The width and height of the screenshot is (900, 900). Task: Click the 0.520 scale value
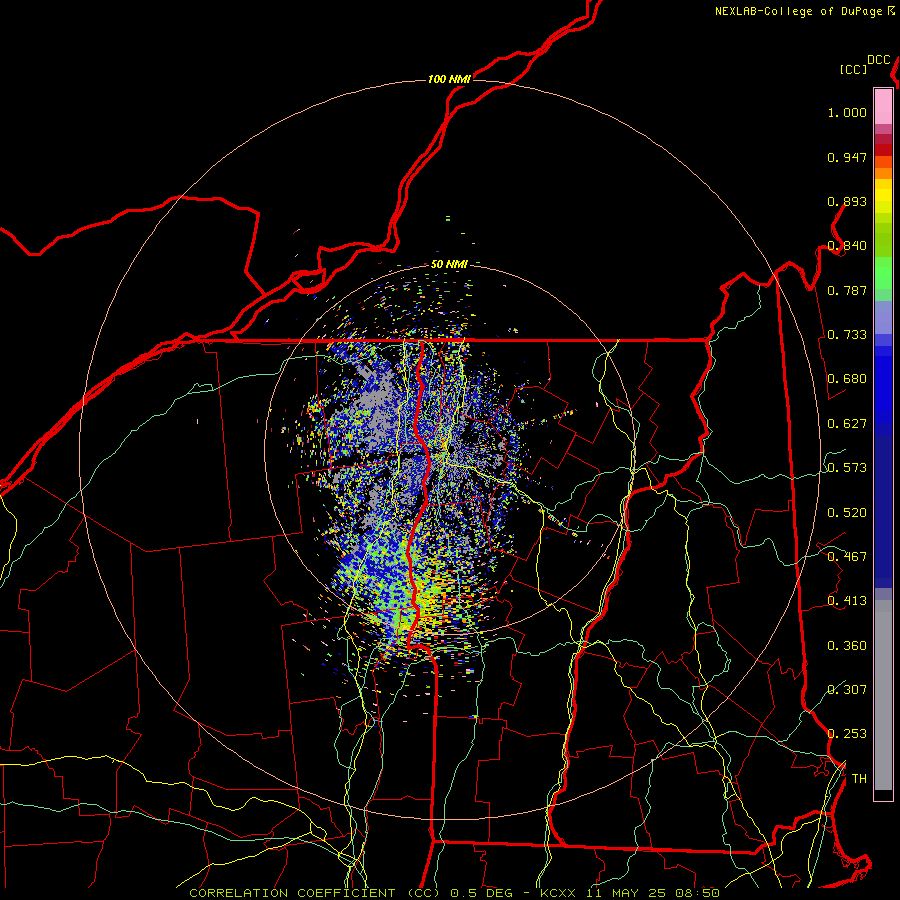847,513
